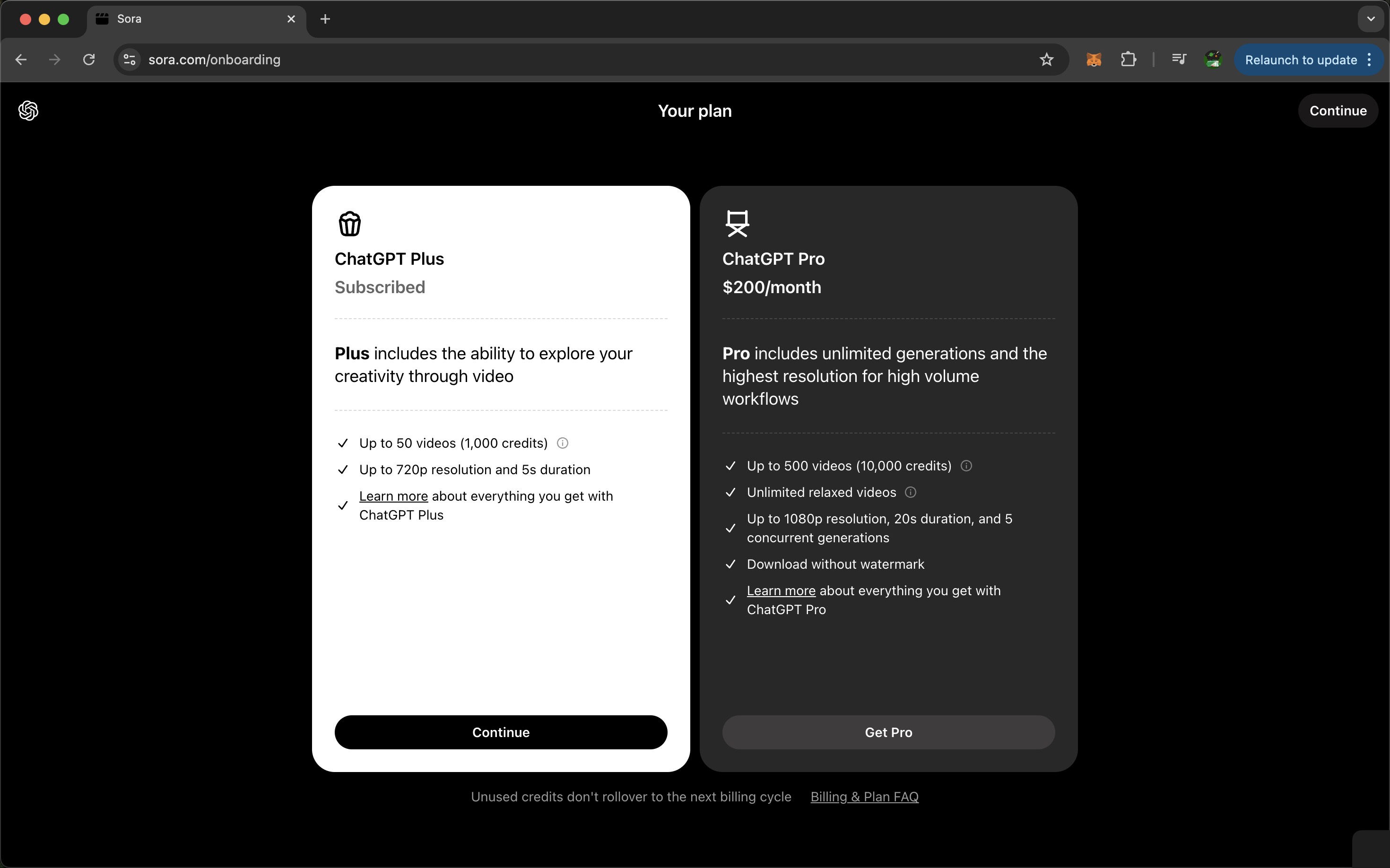Click Continue button in top-right header
The width and height of the screenshot is (1390, 868).
tap(1338, 111)
